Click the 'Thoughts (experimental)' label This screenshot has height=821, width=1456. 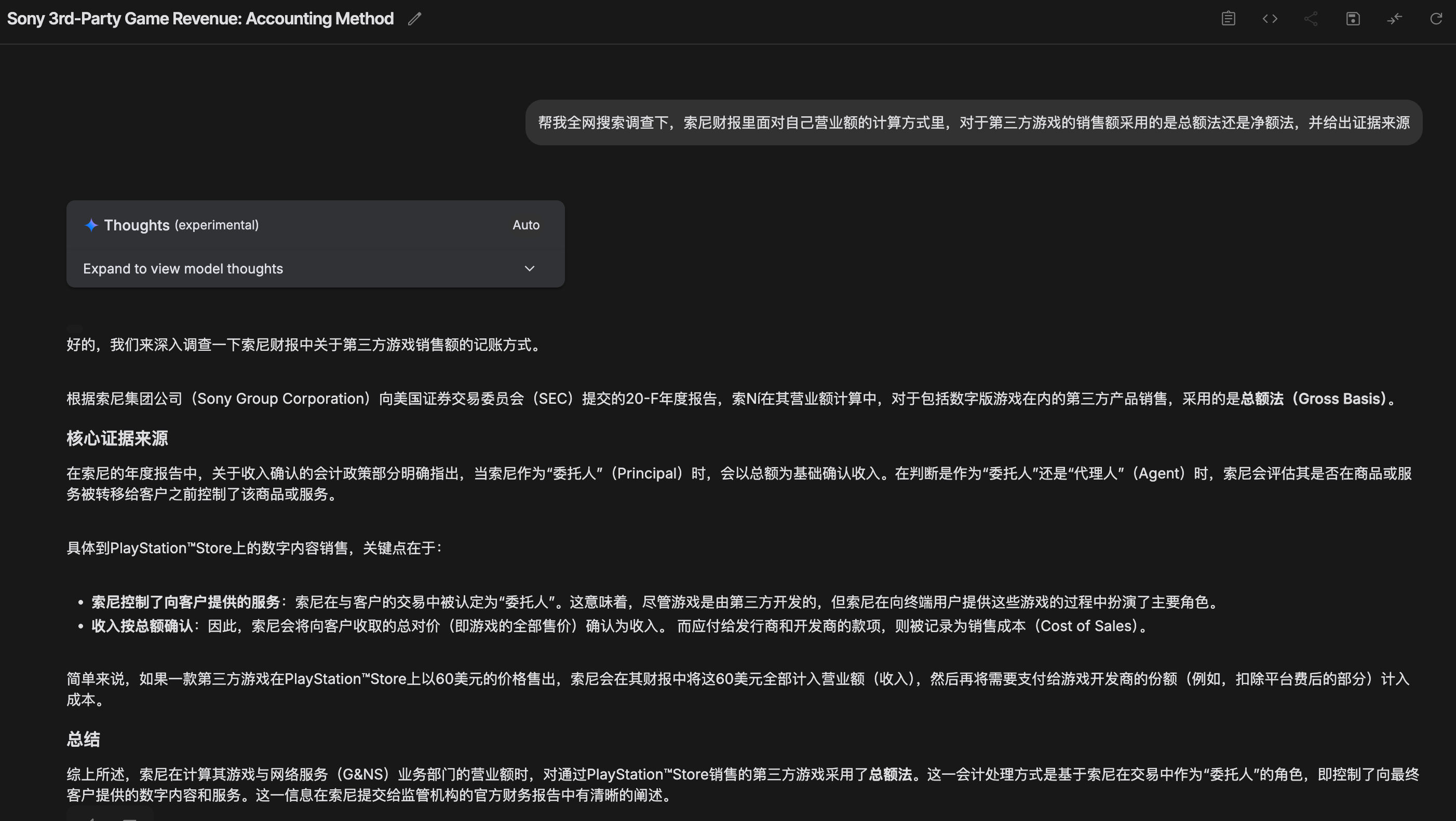[181, 225]
